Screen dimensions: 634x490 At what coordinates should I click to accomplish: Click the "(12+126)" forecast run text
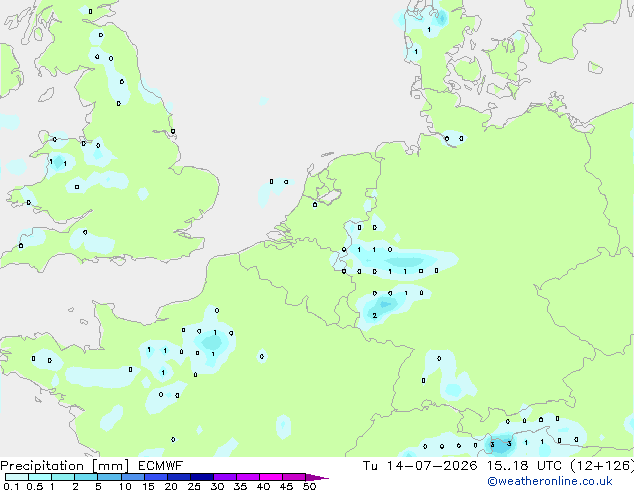click(602, 466)
